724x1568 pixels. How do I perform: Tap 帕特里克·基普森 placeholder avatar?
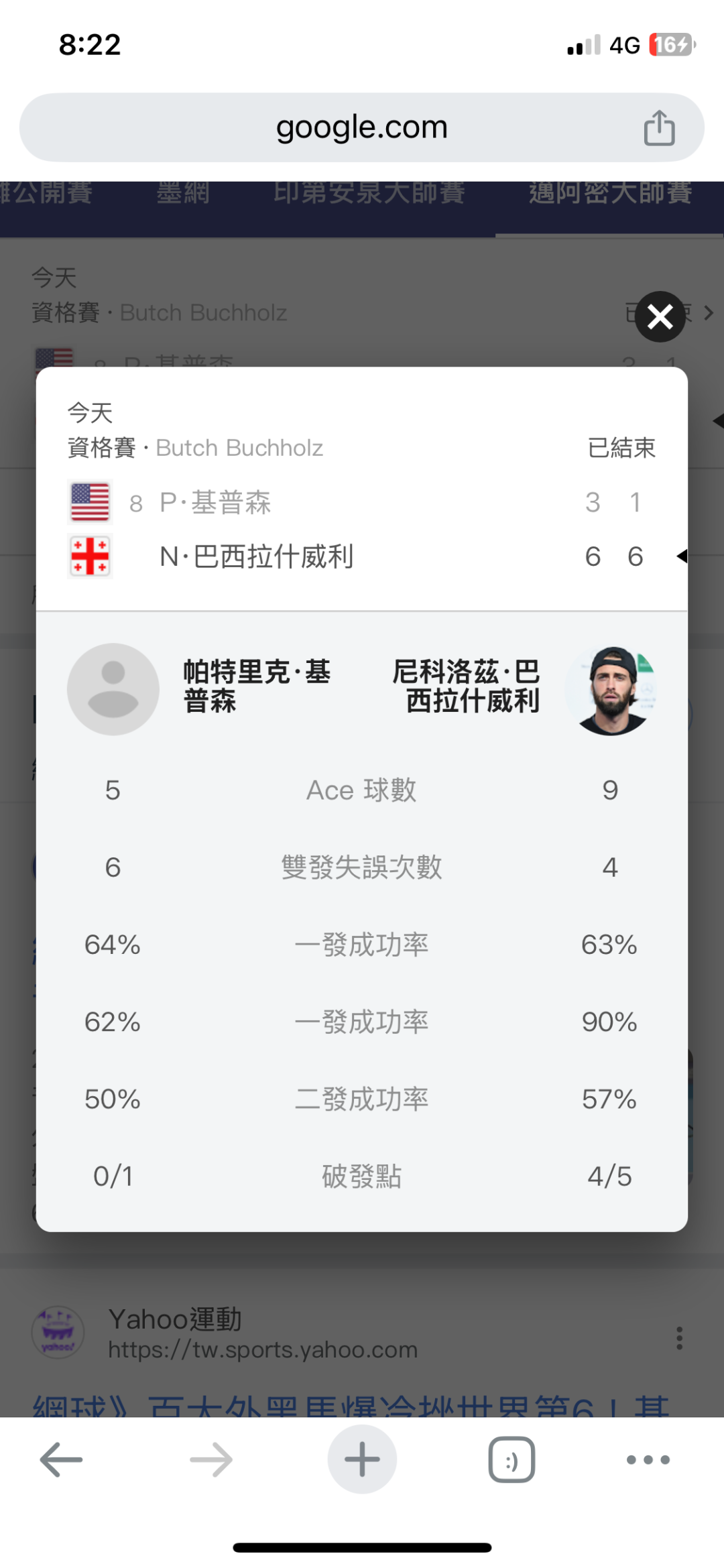[113, 689]
